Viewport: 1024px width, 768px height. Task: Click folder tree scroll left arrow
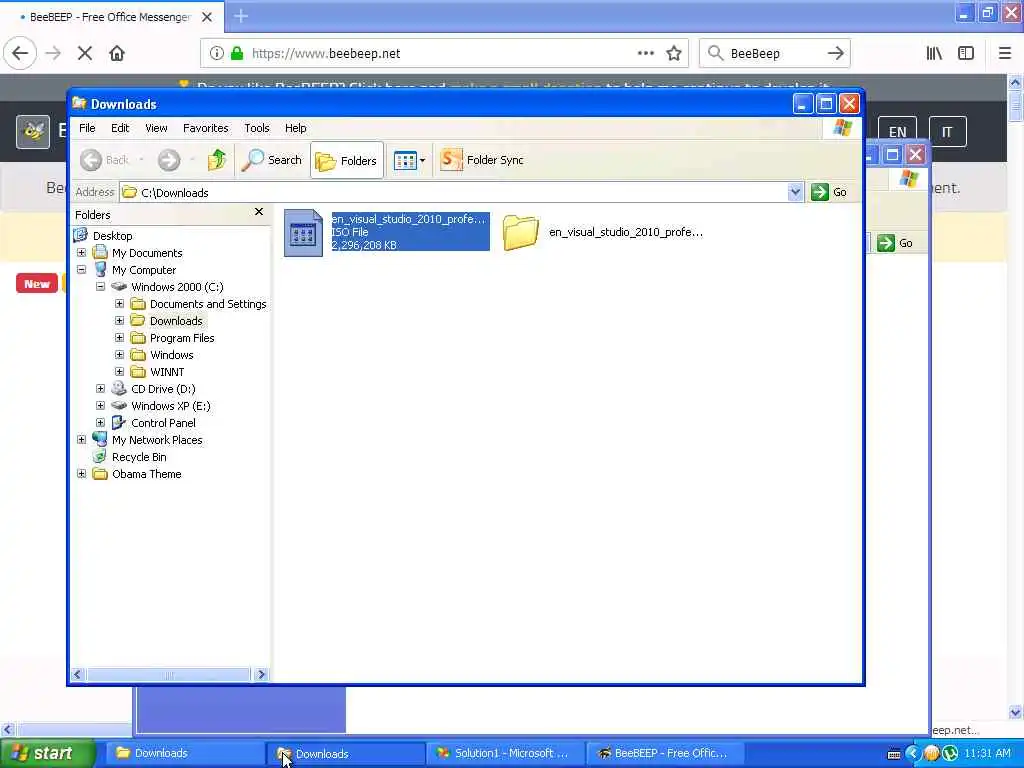[78, 674]
